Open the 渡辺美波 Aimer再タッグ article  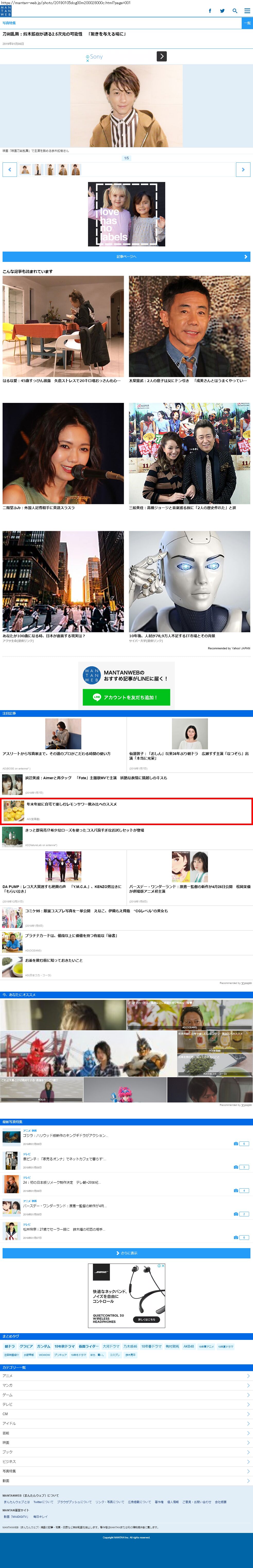[x=127, y=785]
